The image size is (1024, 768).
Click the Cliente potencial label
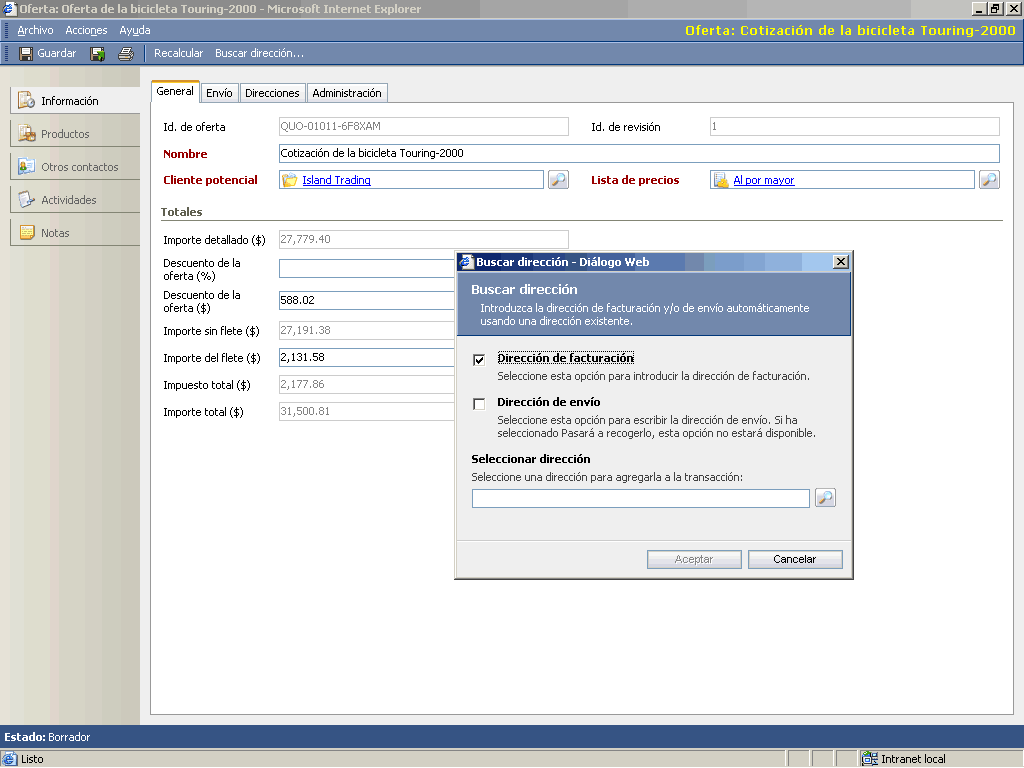[x=210, y=180]
